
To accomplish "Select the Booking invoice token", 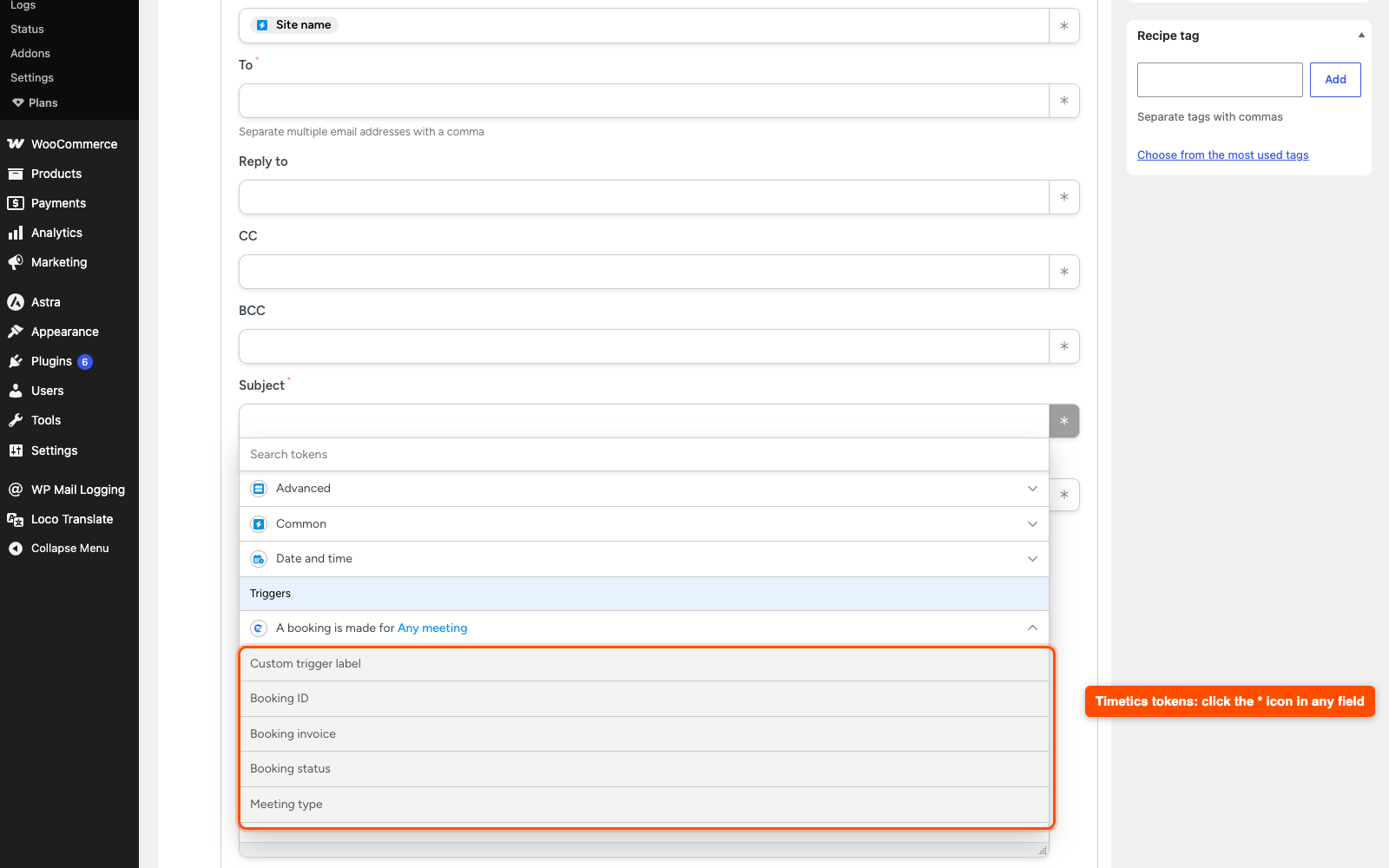I will pos(644,734).
